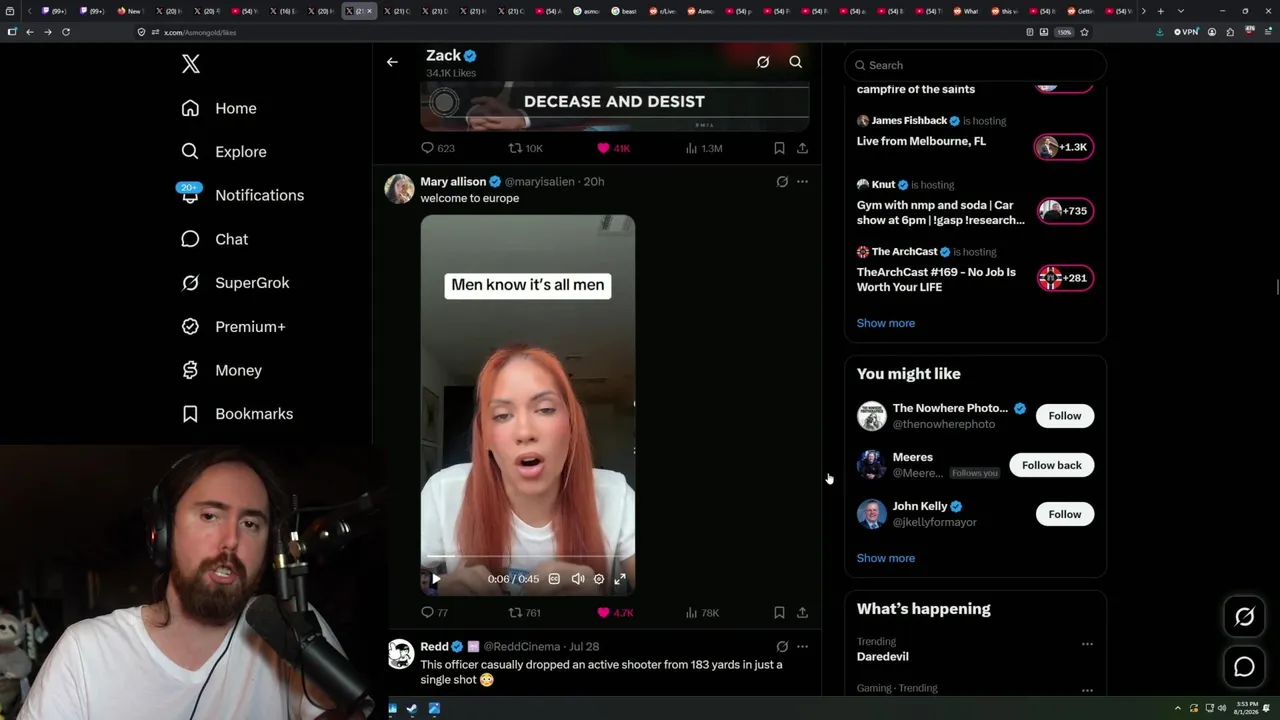Open Mary allison's profile picture
This screenshot has height=720, width=1280.
click(399, 189)
